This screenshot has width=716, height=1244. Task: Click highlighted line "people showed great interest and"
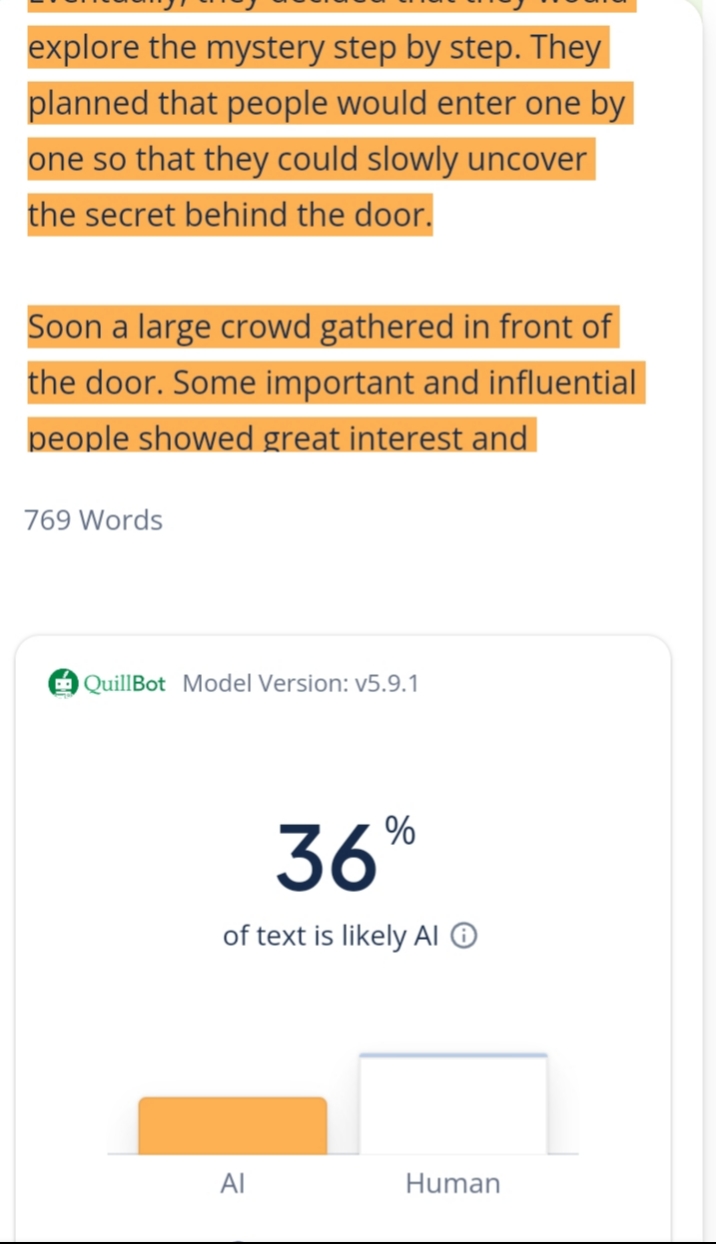coord(278,438)
